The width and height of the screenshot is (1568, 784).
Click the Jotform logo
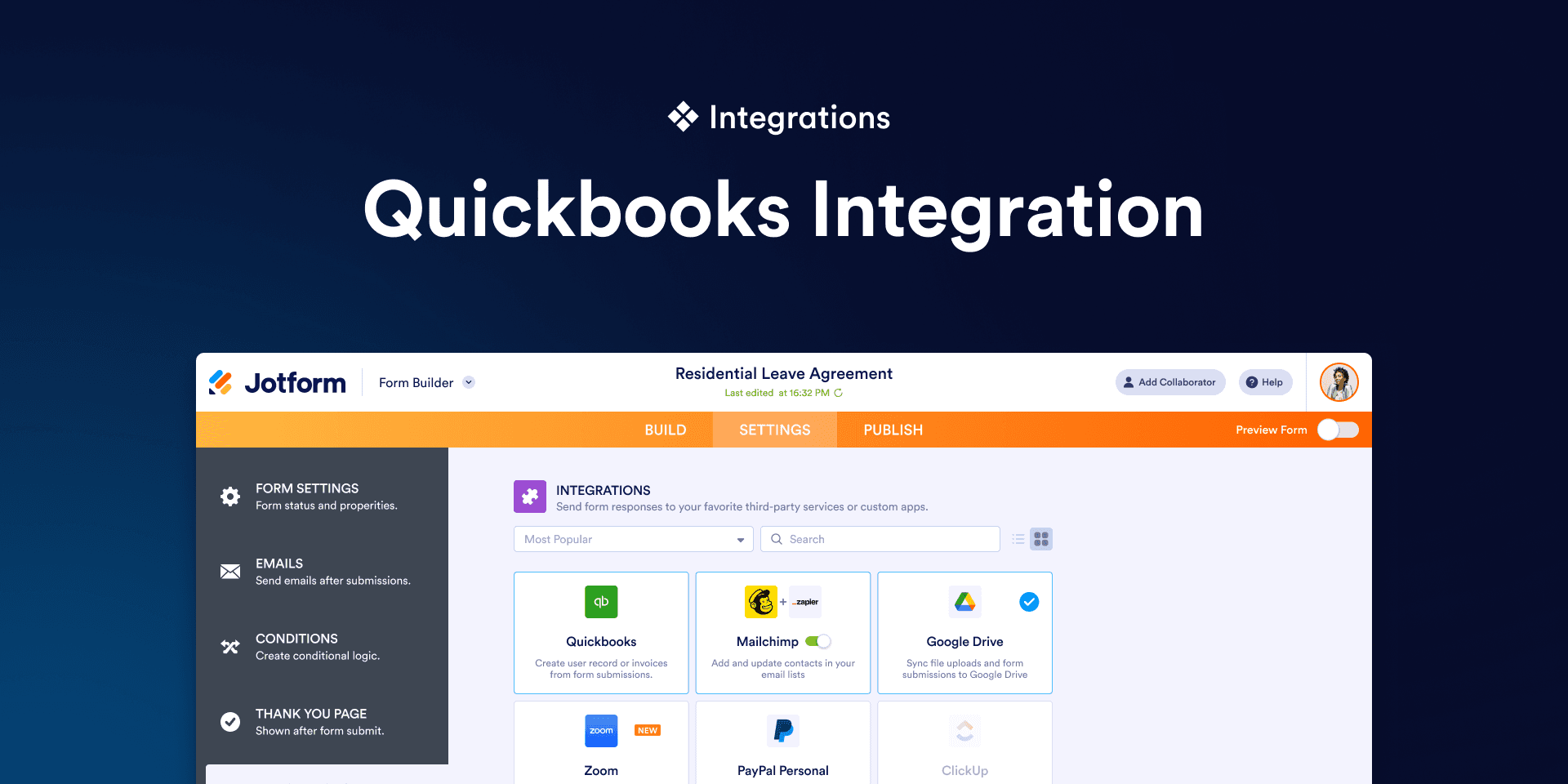[278, 382]
